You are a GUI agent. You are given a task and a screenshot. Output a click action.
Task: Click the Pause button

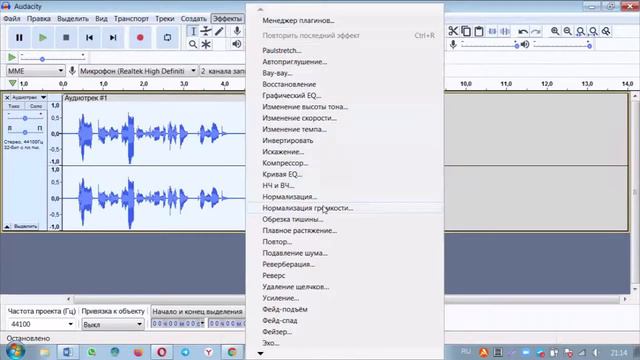pyautogui.click(x=19, y=38)
